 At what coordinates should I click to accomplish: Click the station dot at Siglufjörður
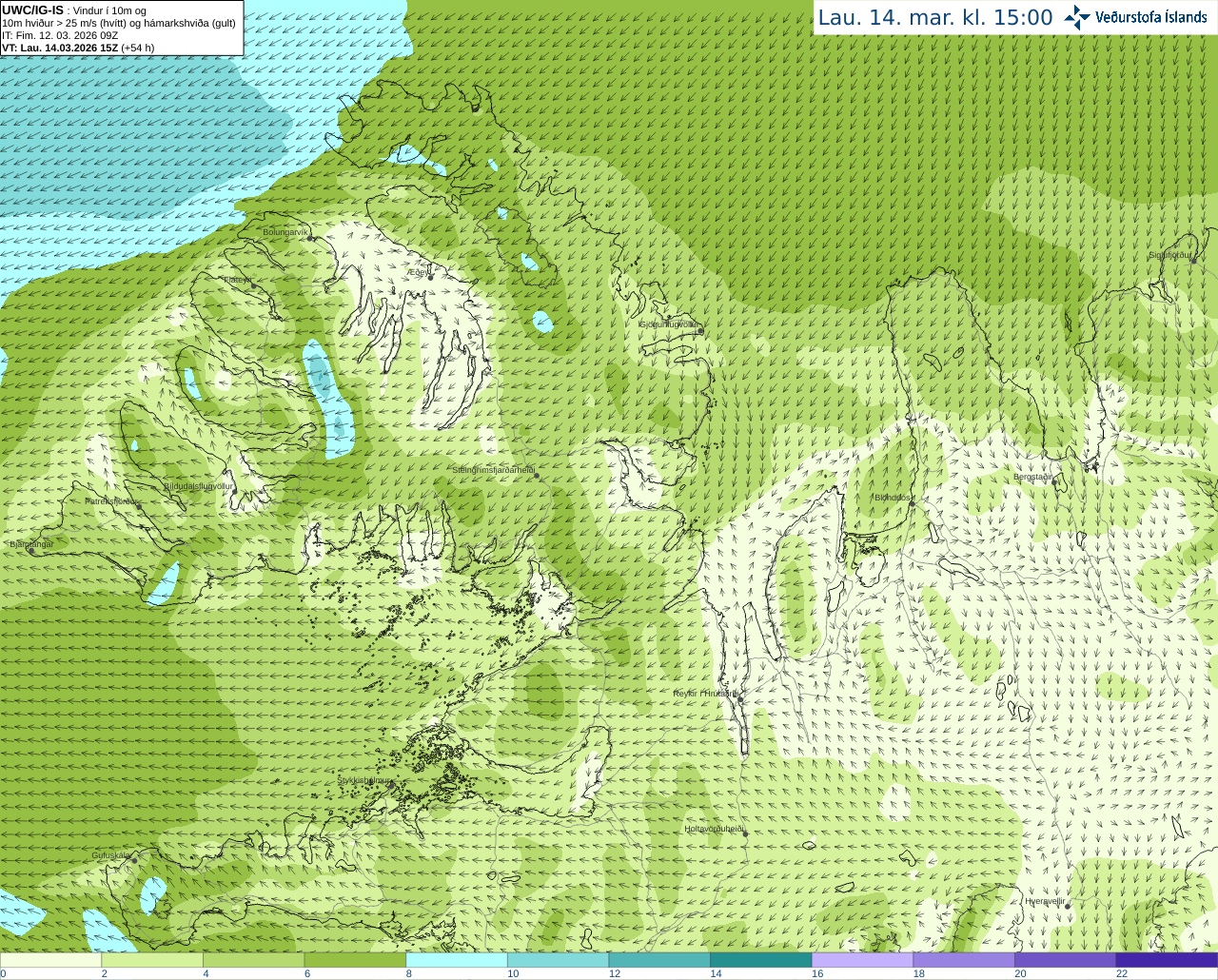pyautogui.click(x=1194, y=260)
